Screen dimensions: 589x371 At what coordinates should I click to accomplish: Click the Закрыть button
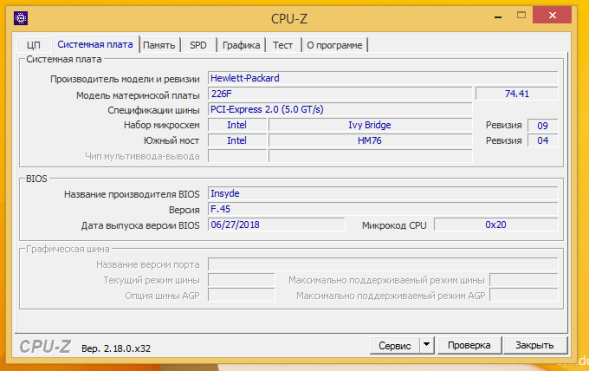click(535, 345)
